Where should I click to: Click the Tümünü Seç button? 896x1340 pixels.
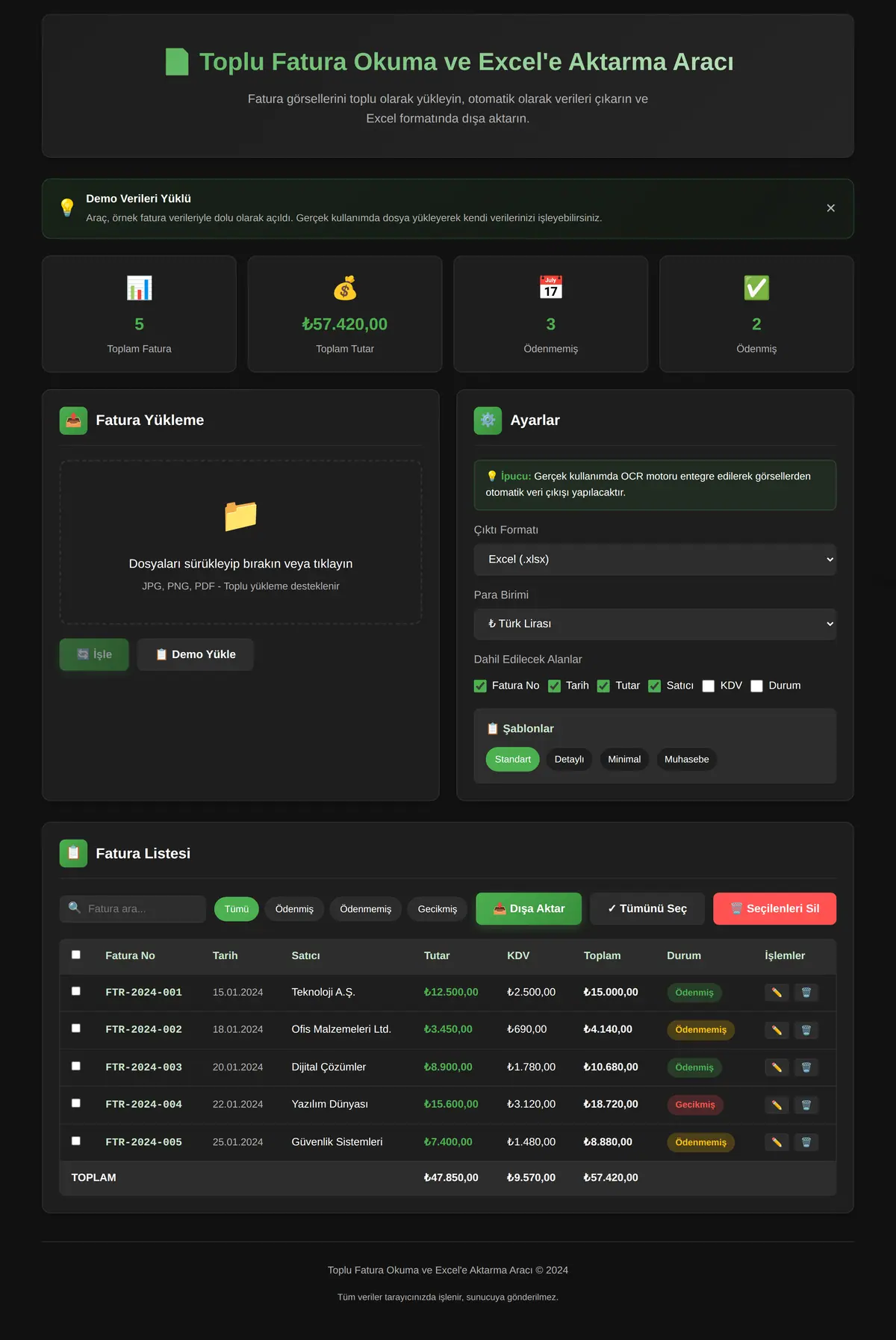coord(647,909)
